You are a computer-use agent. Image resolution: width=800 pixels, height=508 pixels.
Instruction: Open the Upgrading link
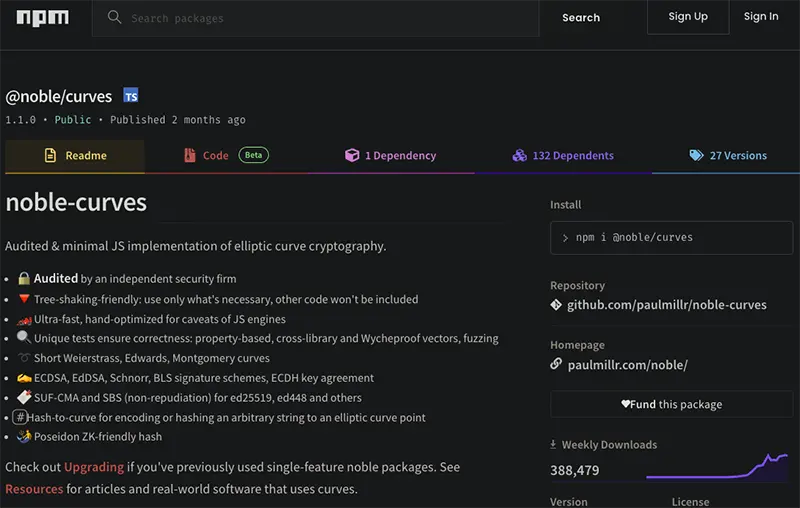point(94,467)
